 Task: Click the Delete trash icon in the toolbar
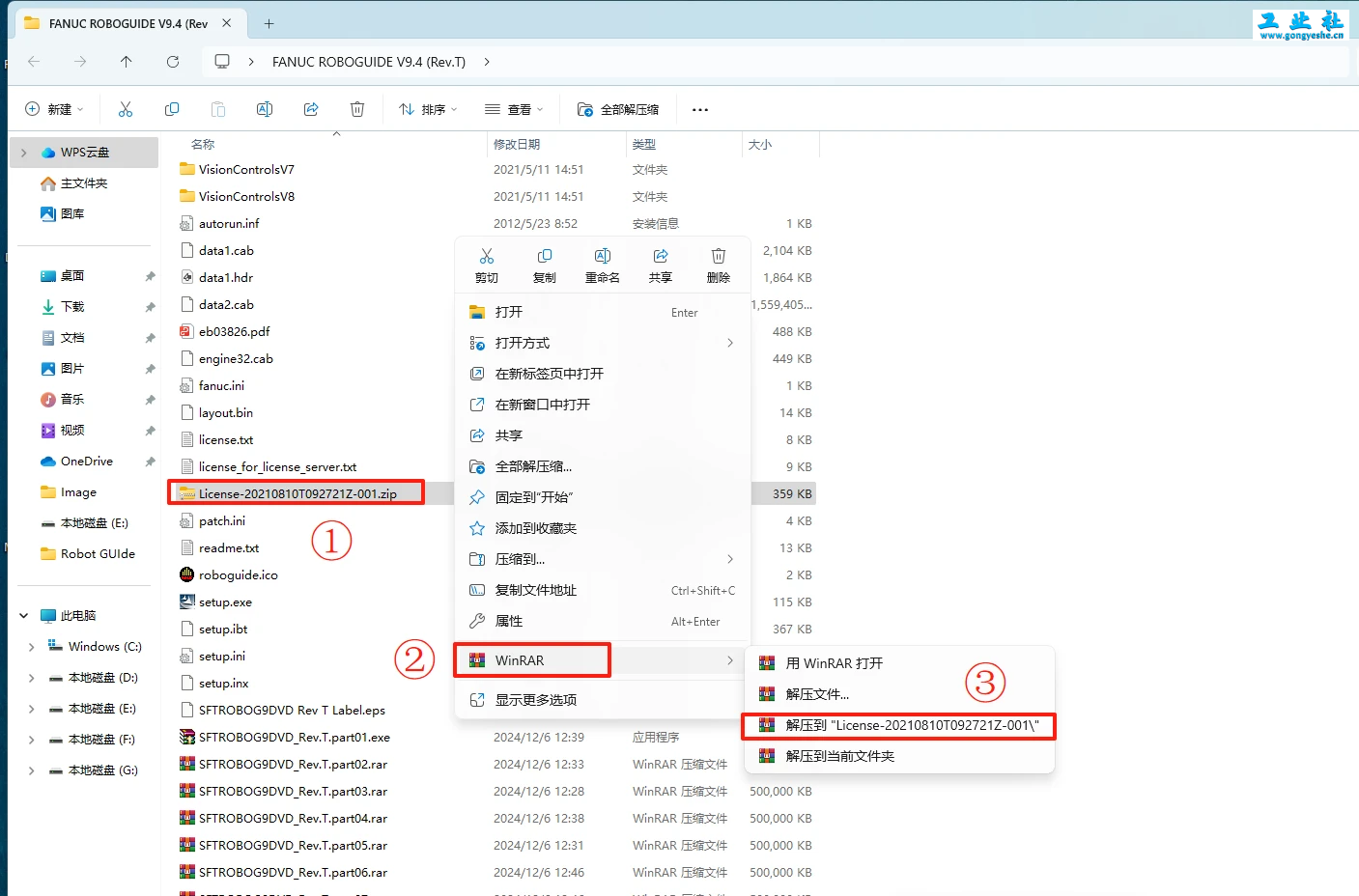(x=357, y=109)
